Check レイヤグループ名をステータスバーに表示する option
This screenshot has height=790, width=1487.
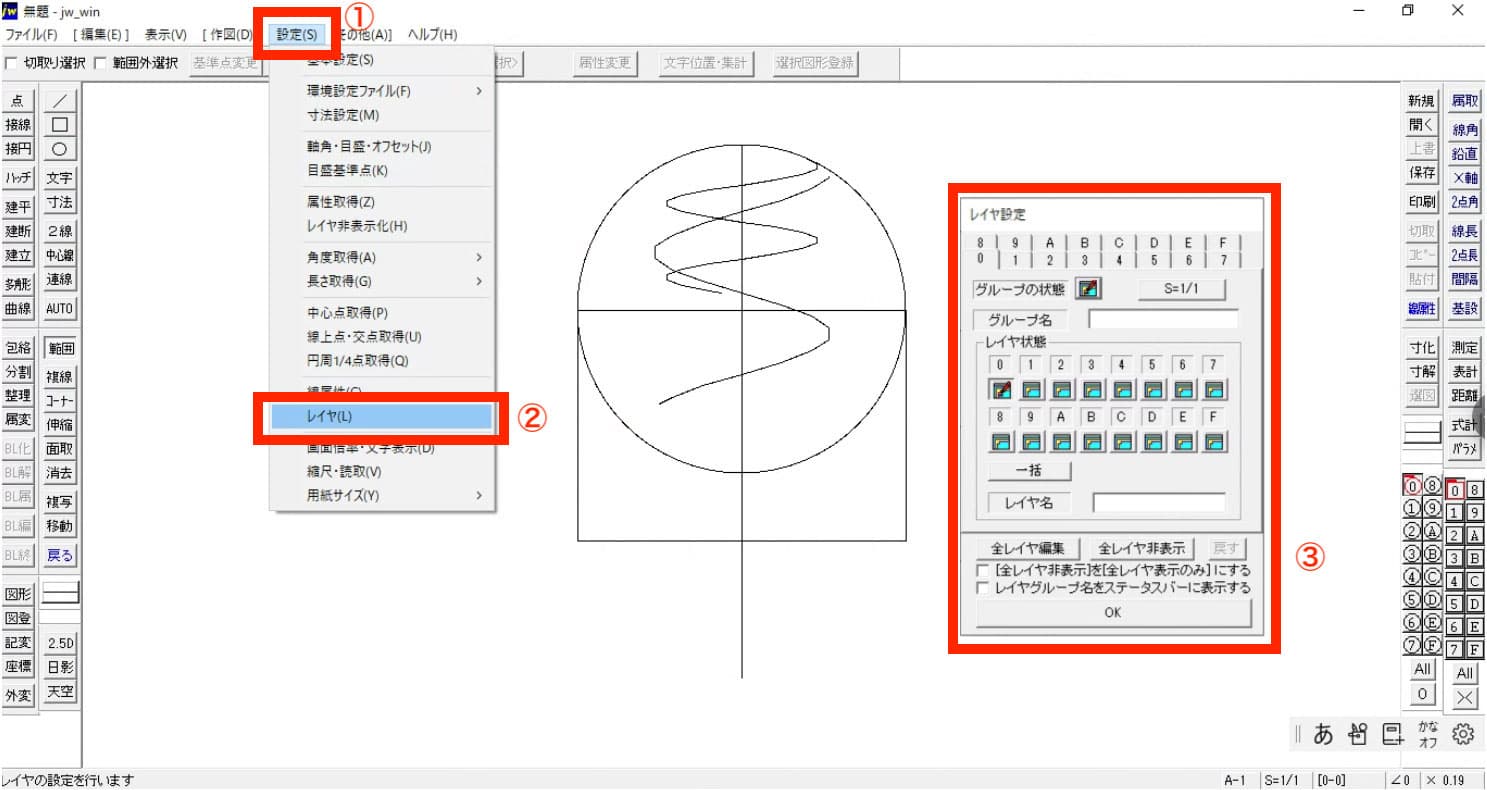point(982,588)
